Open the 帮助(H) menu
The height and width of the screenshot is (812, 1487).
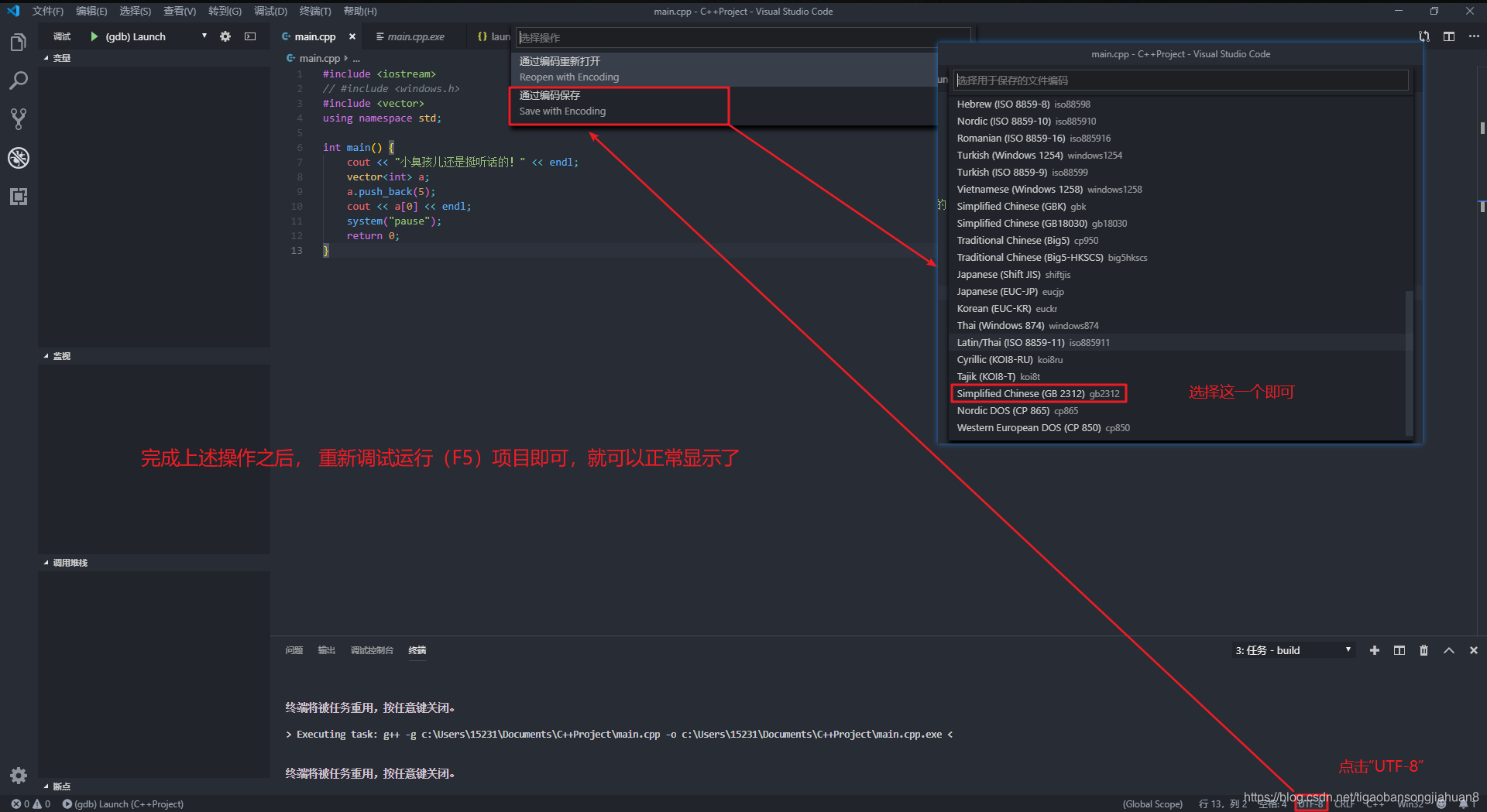click(x=360, y=11)
